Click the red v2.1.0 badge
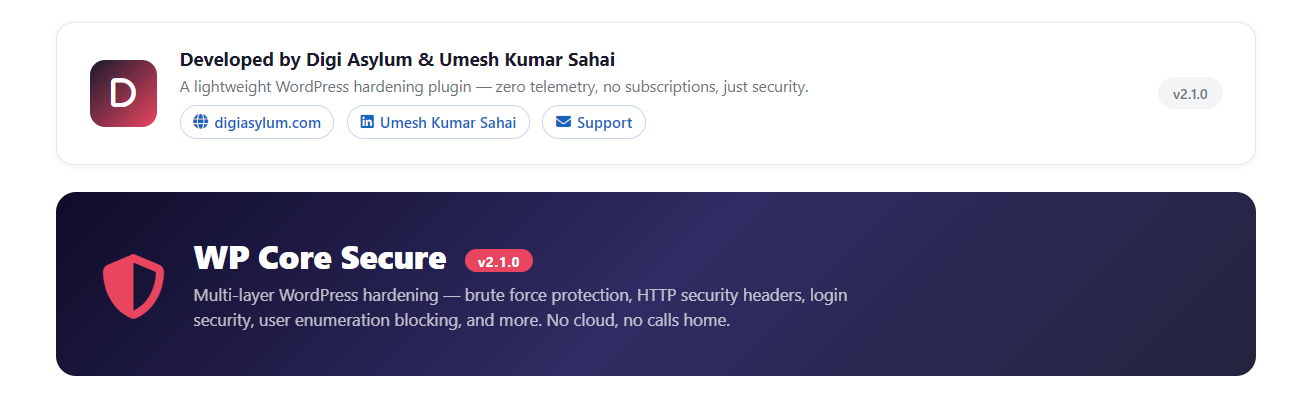Image resolution: width=1309 pixels, height=404 pixels. [498, 261]
